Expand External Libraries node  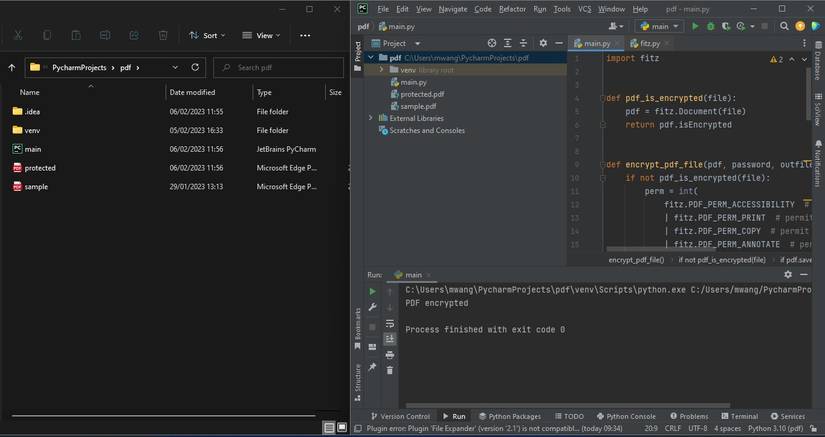pos(370,118)
